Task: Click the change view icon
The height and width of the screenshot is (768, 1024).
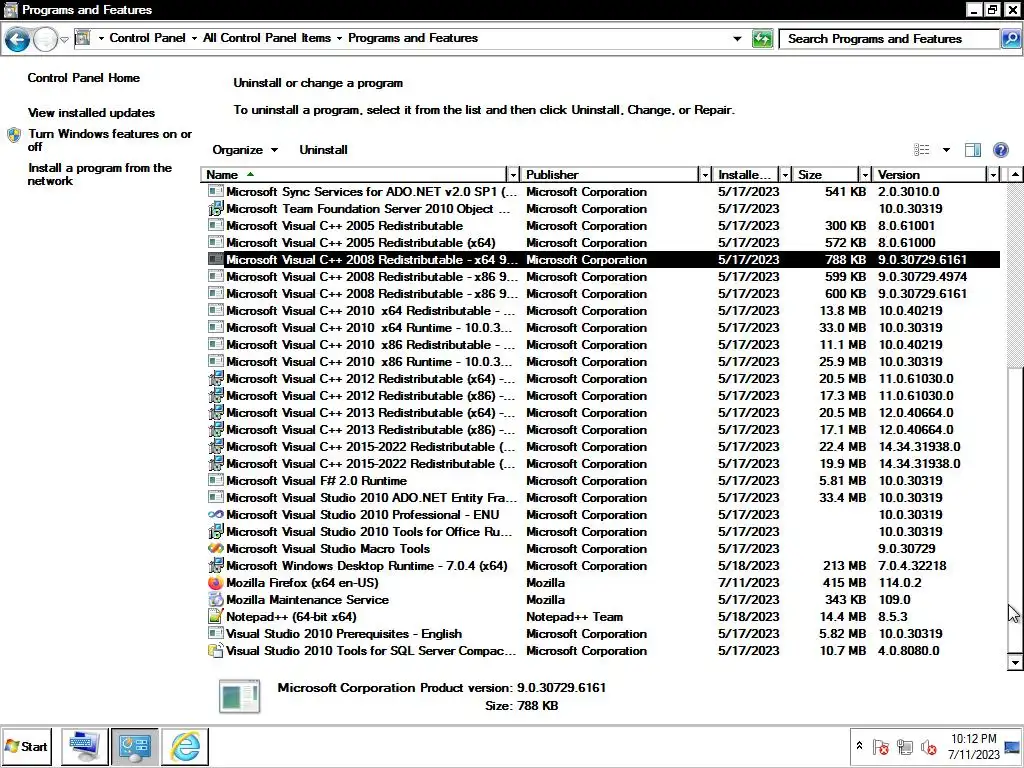Action: point(921,150)
